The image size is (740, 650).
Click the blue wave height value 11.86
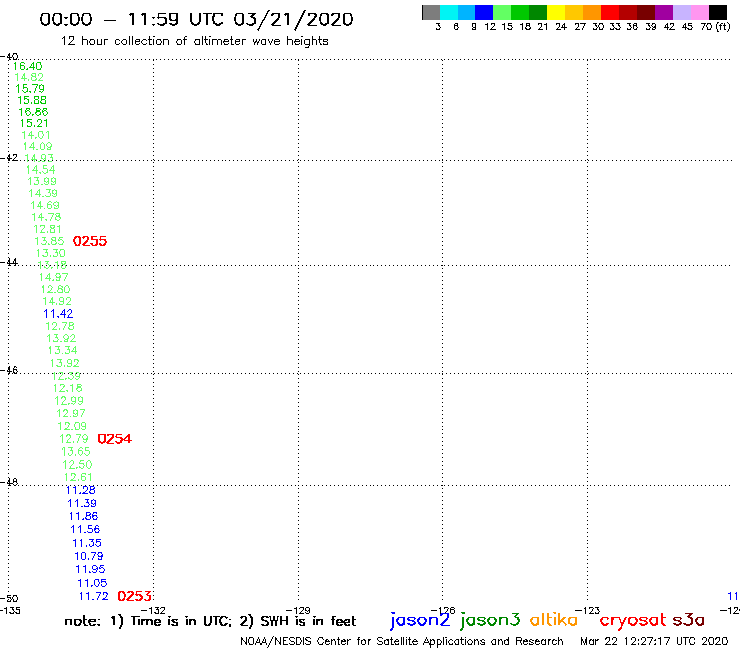pyautogui.click(x=84, y=516)
